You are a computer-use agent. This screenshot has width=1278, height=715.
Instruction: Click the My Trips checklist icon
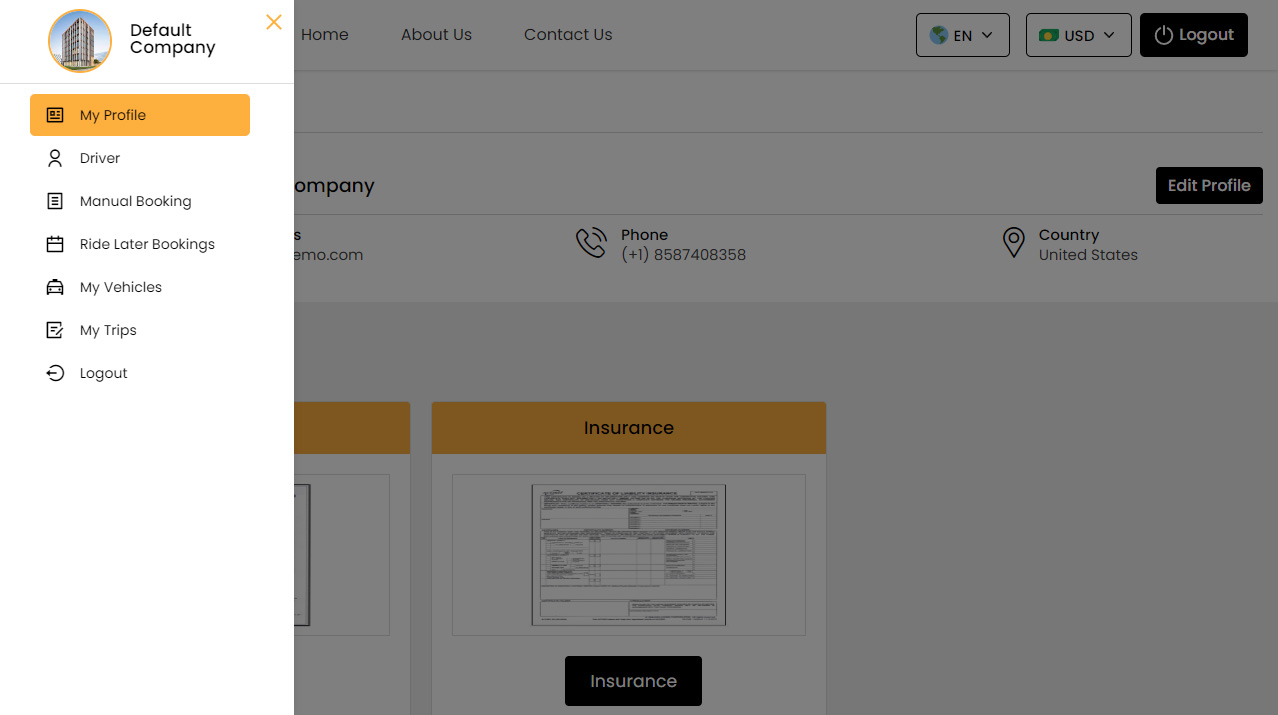pyautogui.click(x=55, y=330)
